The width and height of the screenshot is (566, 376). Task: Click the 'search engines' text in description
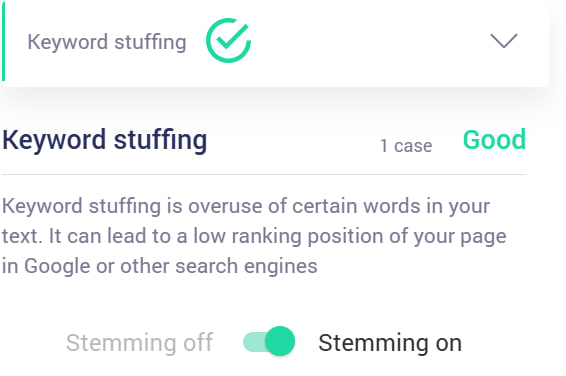click(246, 266)
